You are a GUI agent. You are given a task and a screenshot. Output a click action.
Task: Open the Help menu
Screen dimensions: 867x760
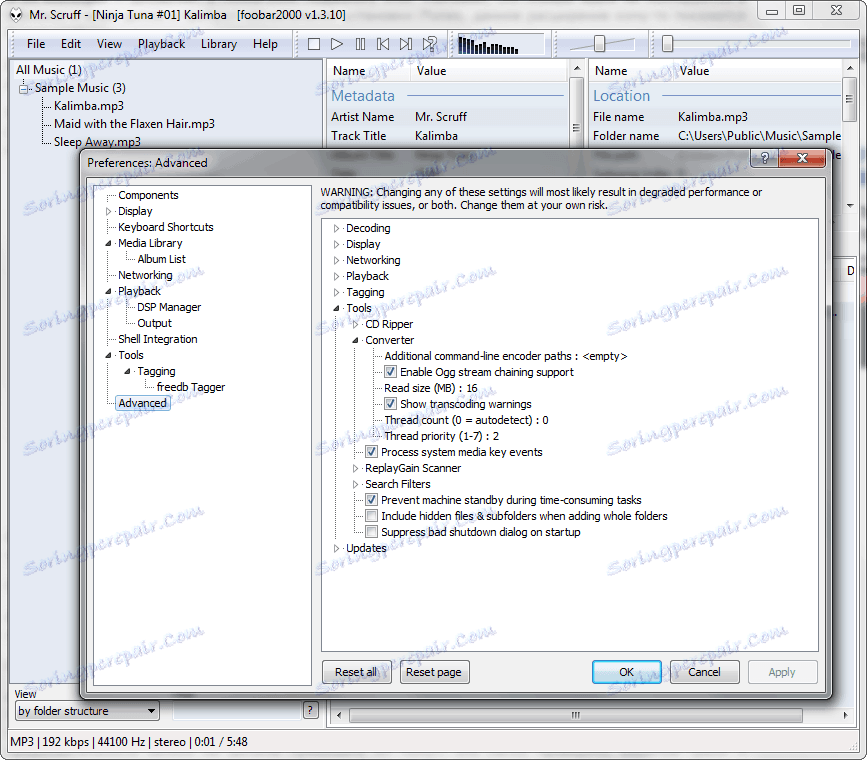pyautogui.click(x=265, y=44)
